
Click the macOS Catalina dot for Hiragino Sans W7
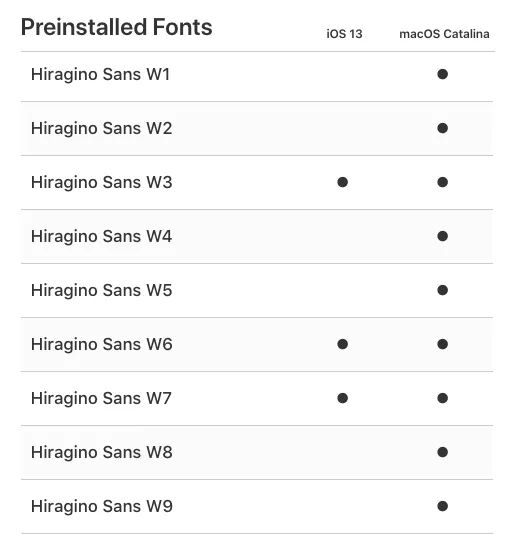[x=442, y=398]
